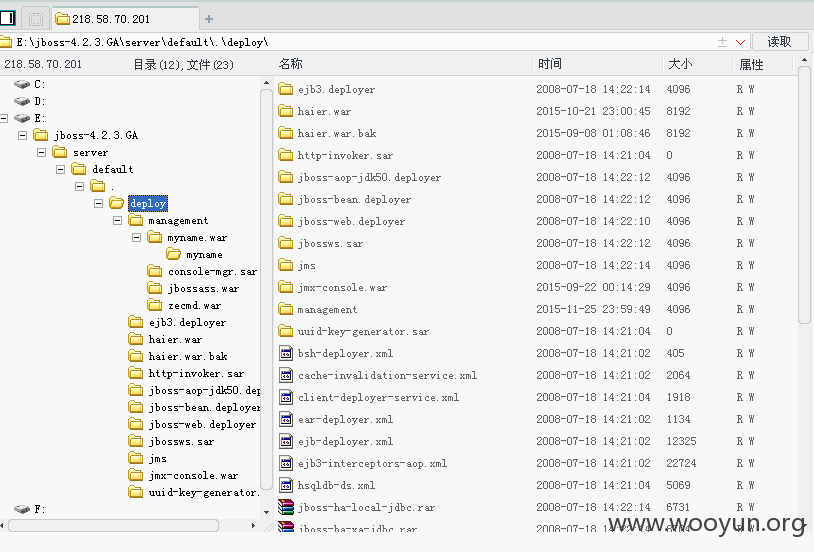The height and width of the screenshot is (552, 814).
Task: Click the 目录(12),文件(23) count label
Action: coord(183,64)
